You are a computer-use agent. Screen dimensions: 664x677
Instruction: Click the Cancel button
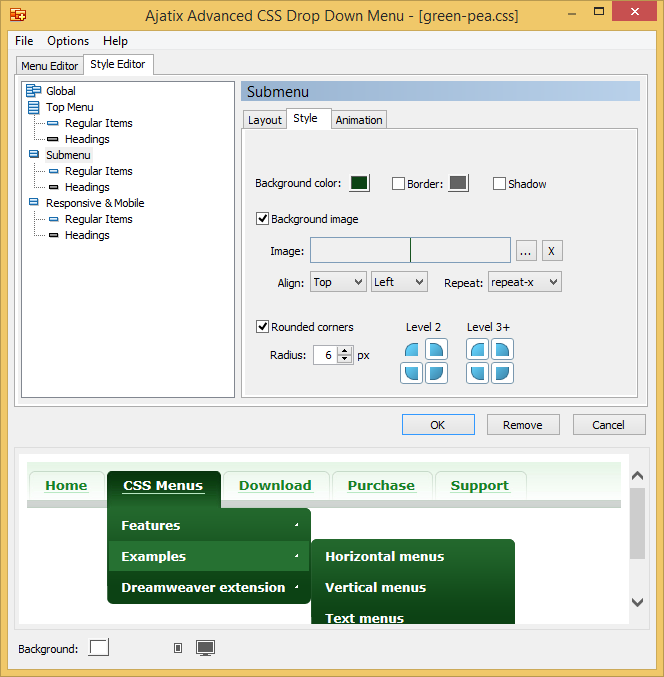[x=609, y=425]
